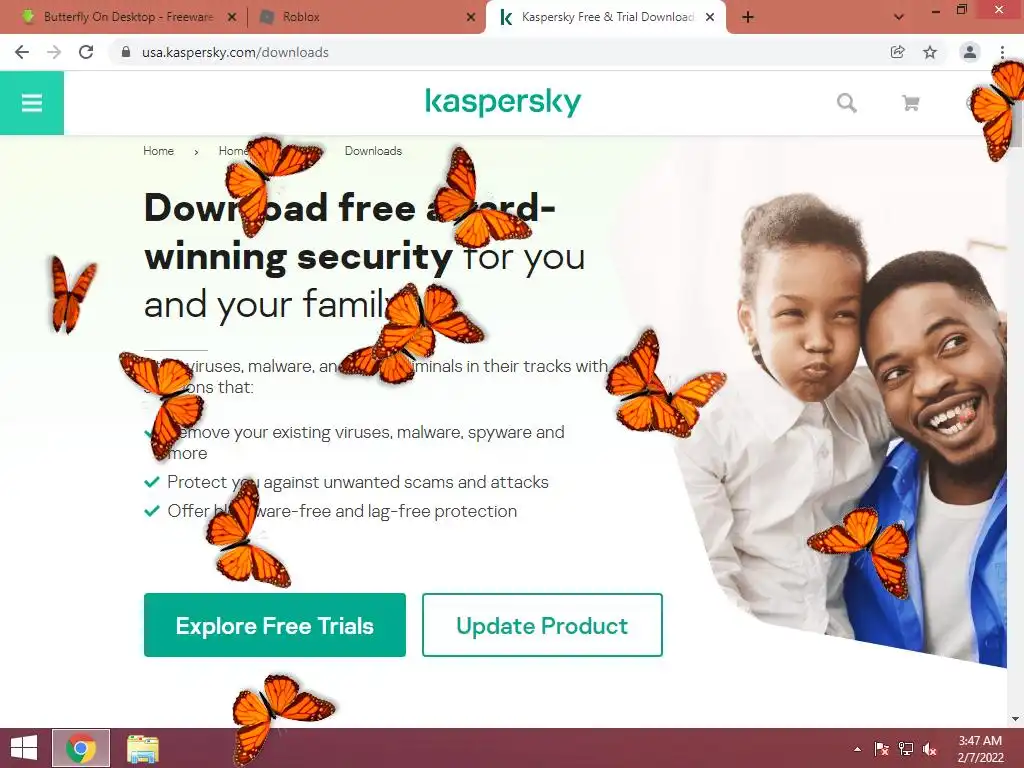This screenshot has width=1024, height=768.
Task: Open a new browser tab
Action: coord(748,17)
